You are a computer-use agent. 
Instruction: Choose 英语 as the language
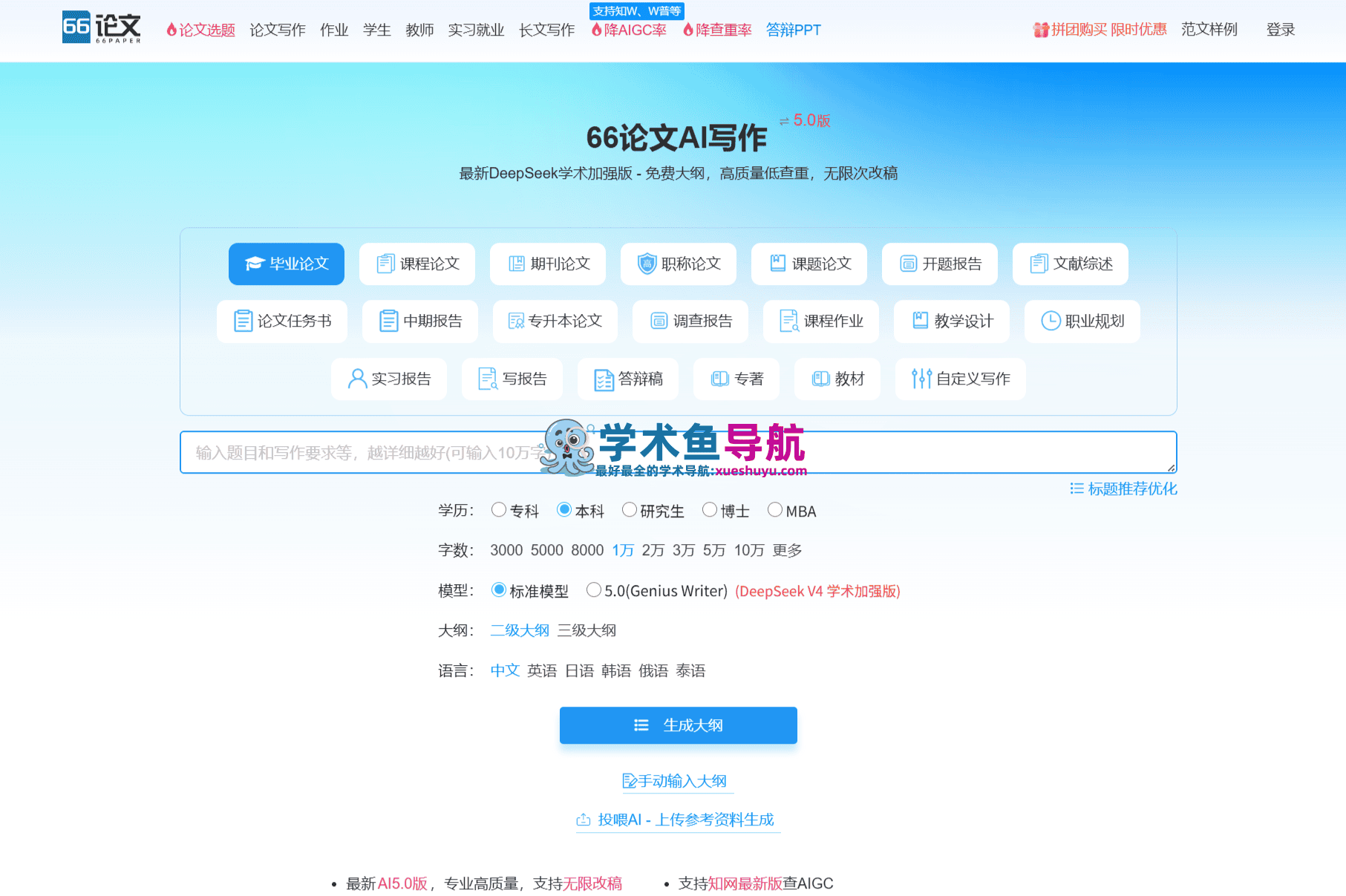click(542, 670)
